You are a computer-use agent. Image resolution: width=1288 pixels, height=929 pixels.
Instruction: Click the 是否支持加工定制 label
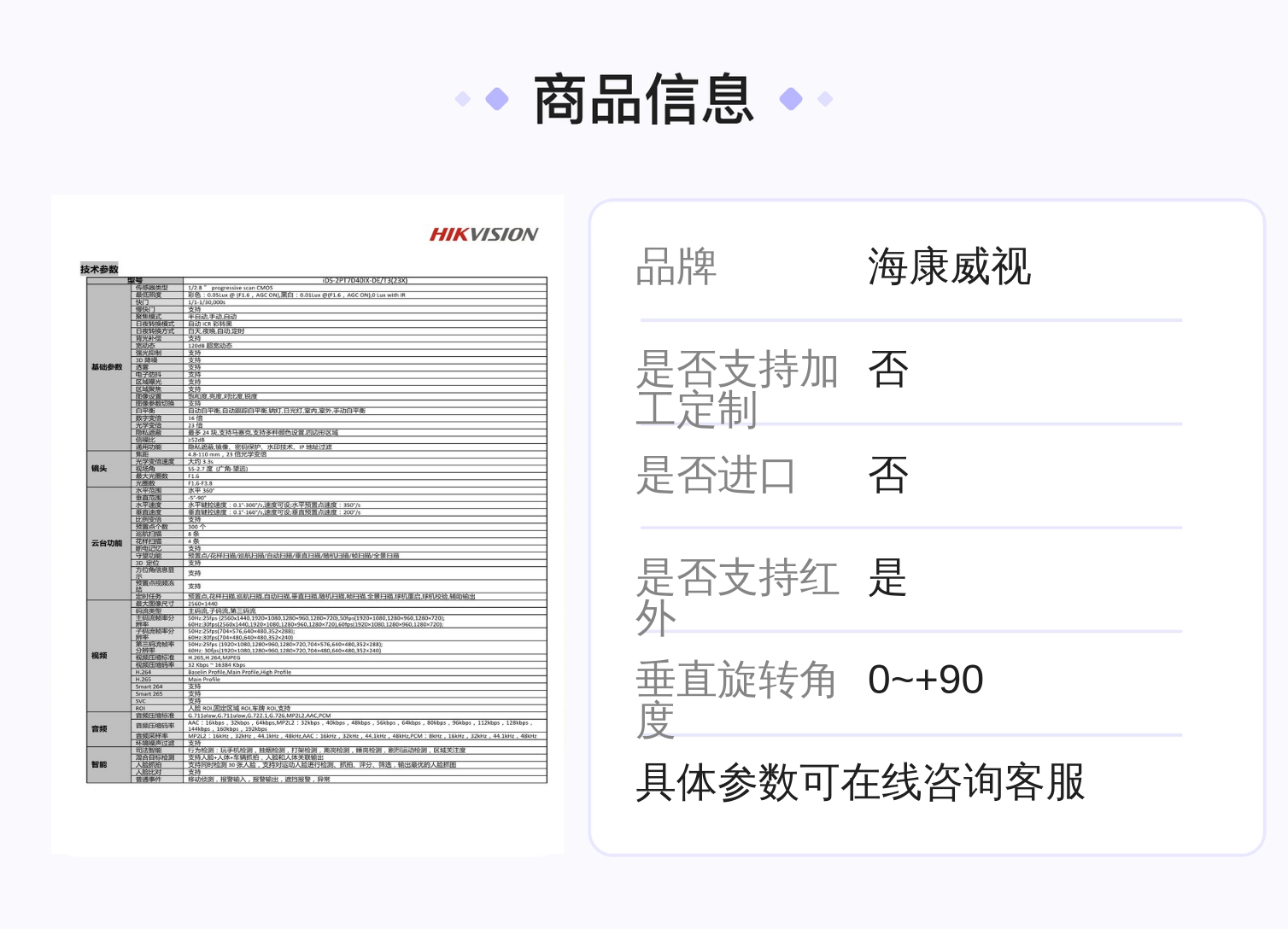pyautogui.click(x=737, y=389)
